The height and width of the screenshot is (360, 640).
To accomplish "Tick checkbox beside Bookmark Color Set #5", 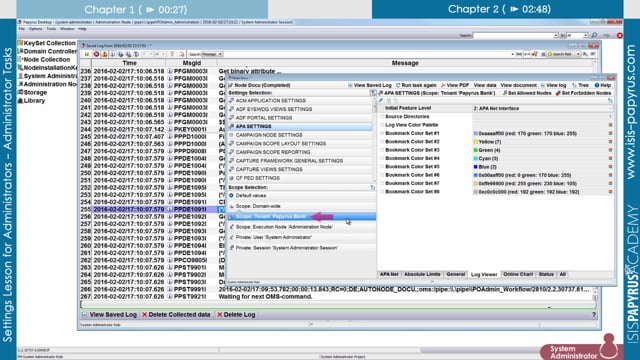I will coord(382,167).
